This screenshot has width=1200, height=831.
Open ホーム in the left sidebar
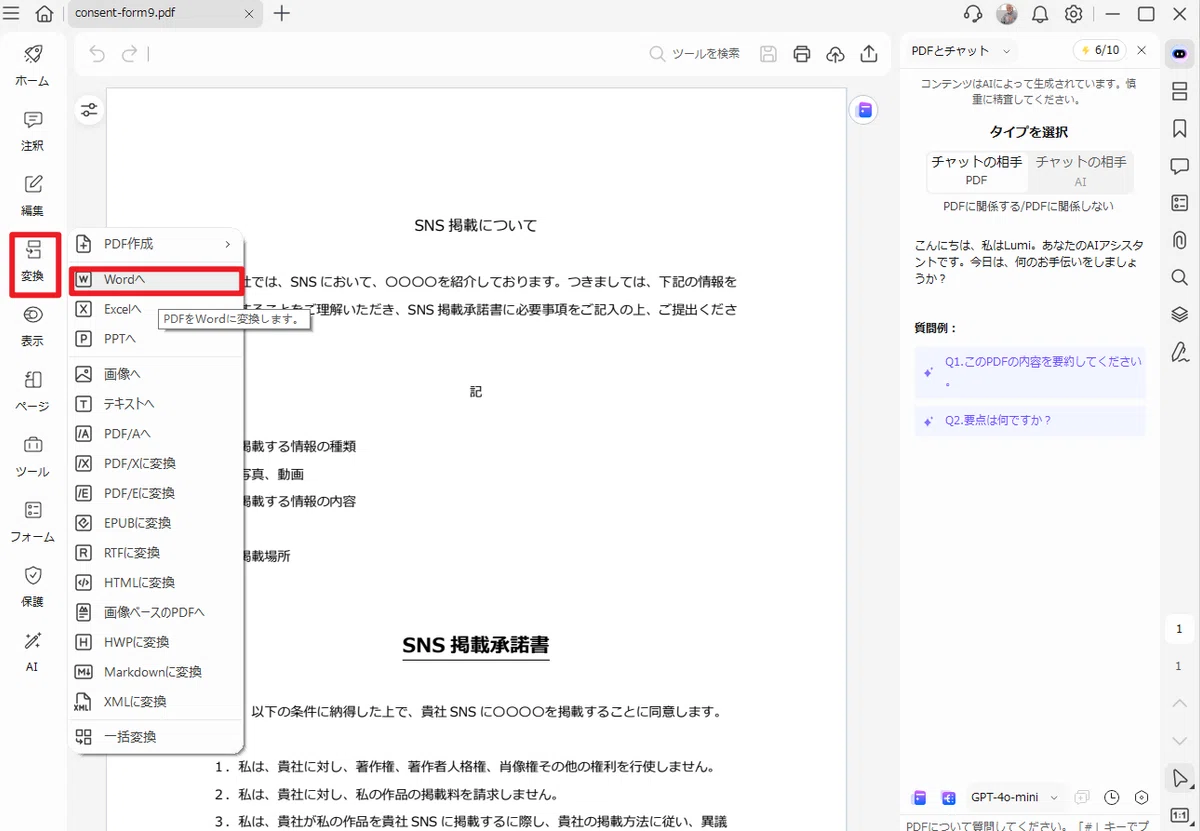click(x=32, y=66)
